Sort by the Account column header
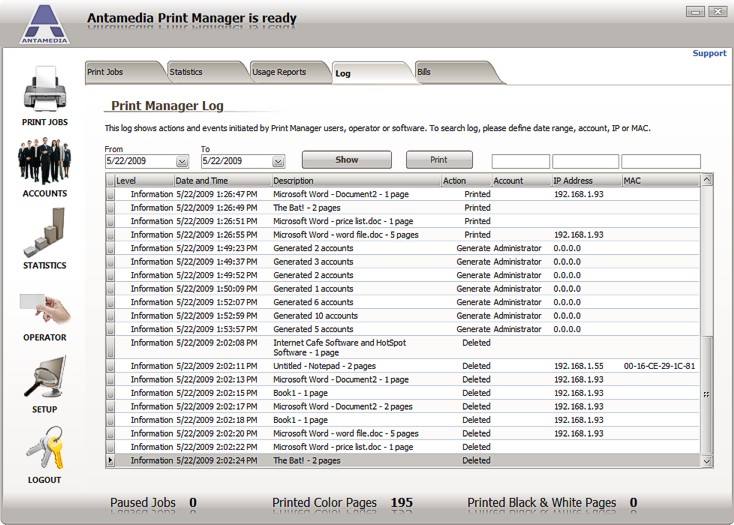The height and width of the screenshot is (525, 734). coord(521,181)
